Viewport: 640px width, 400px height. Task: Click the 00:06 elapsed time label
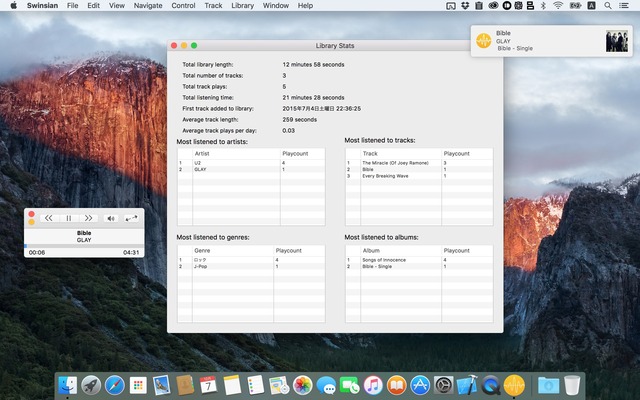(37, 253)
